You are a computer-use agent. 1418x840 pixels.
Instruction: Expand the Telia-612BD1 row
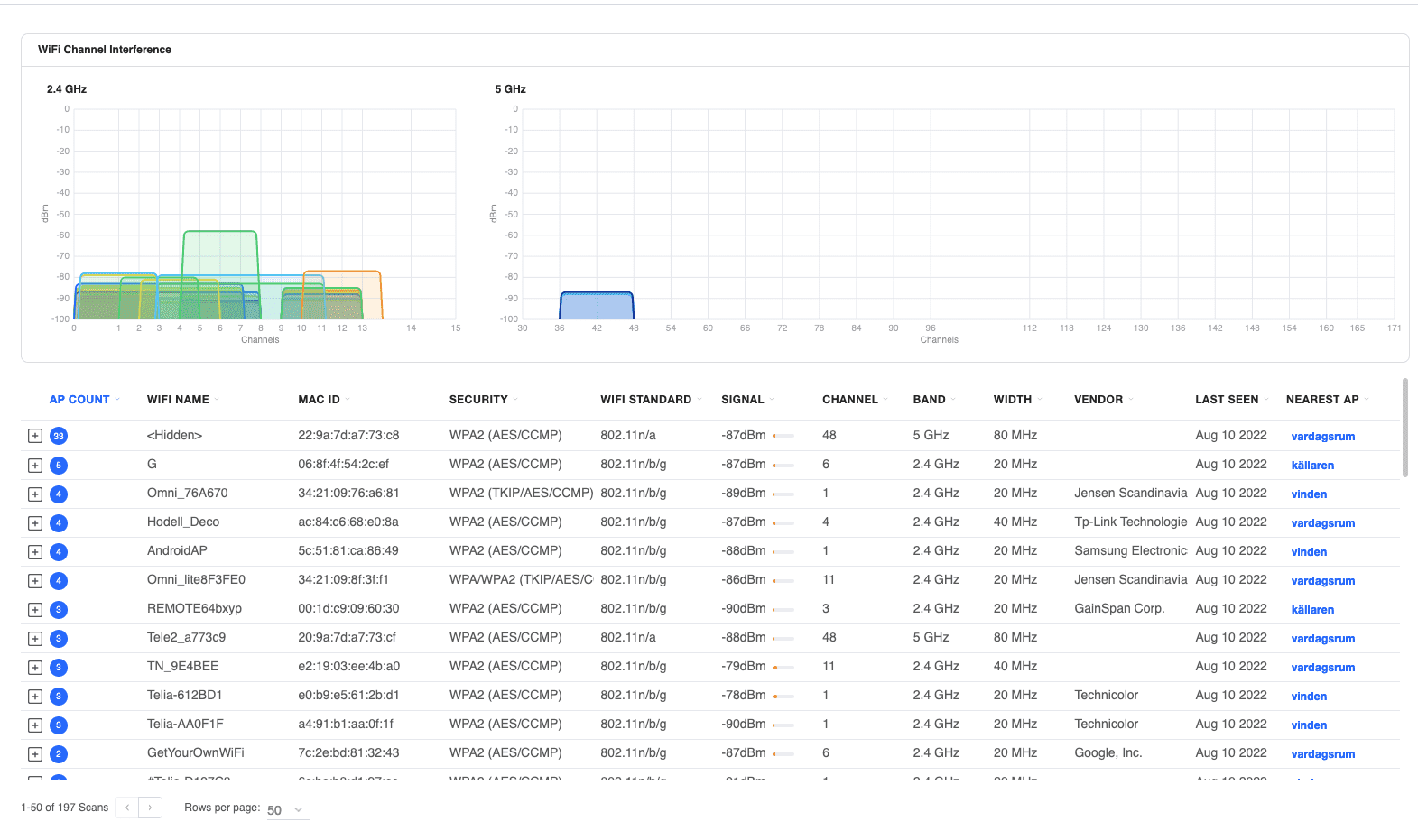[x=34, y=696]
